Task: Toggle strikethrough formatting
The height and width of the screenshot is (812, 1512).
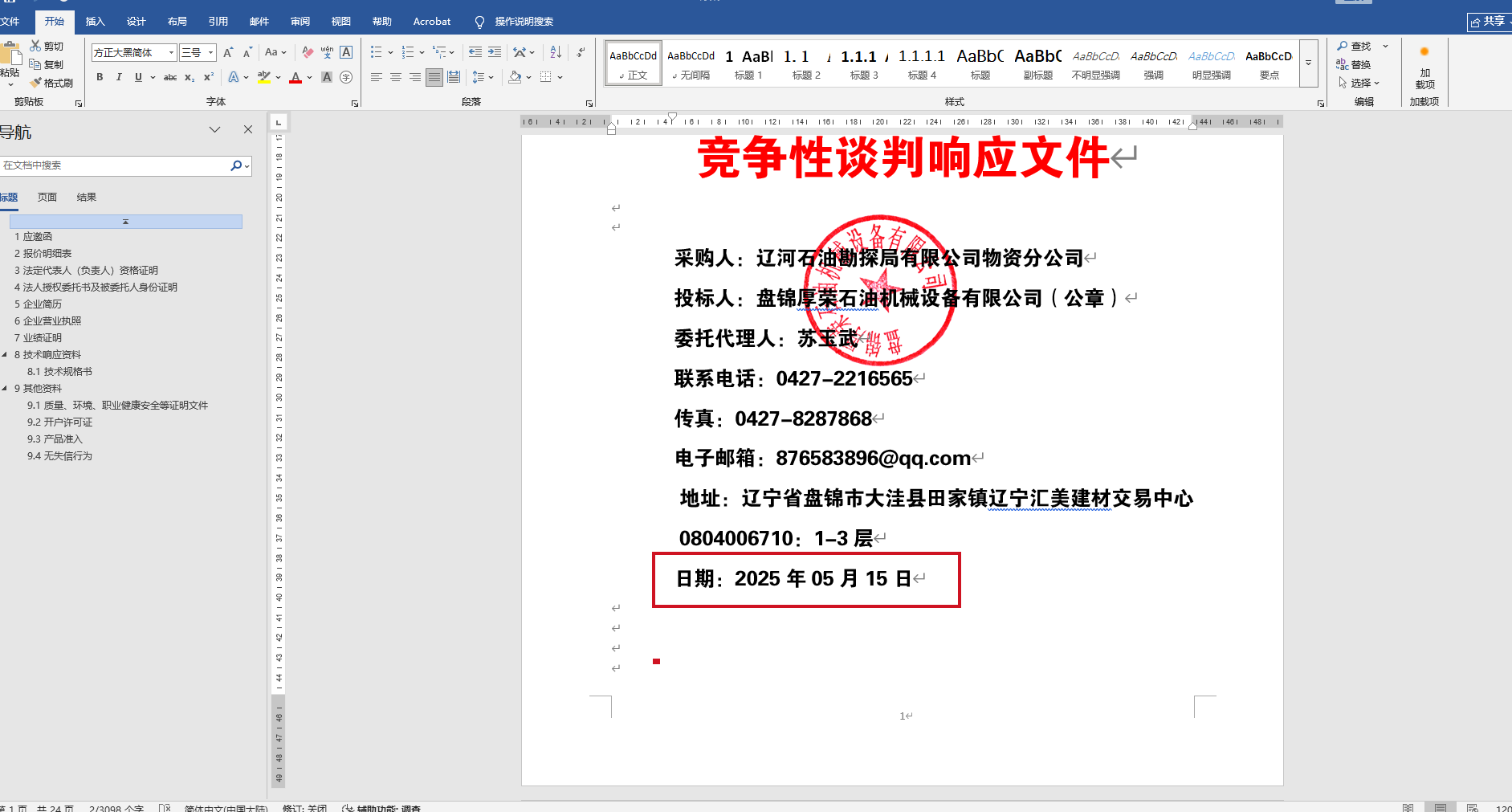Action: (x=170, y=77)
